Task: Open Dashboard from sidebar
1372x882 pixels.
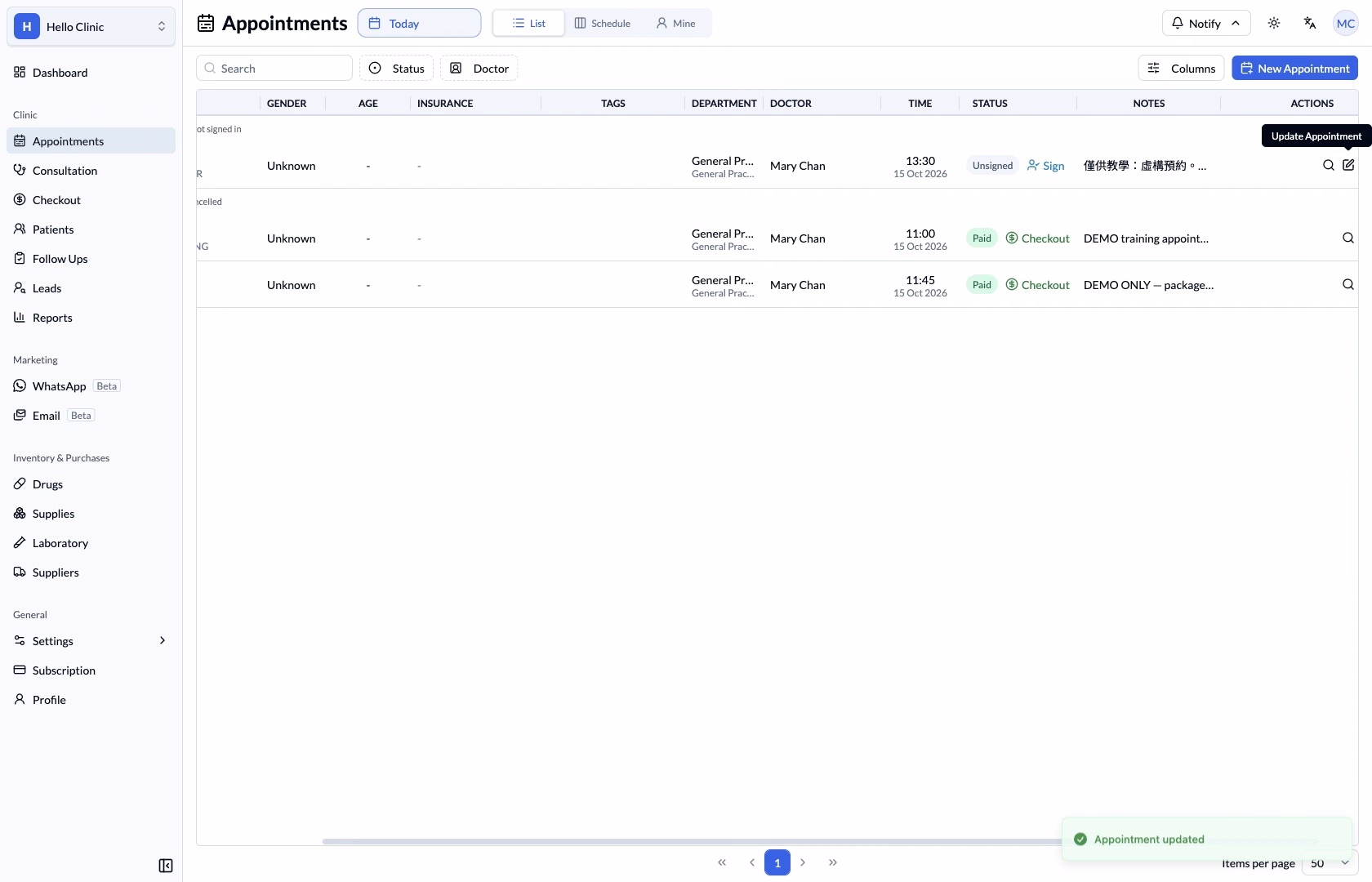Action: click(91, 73)
